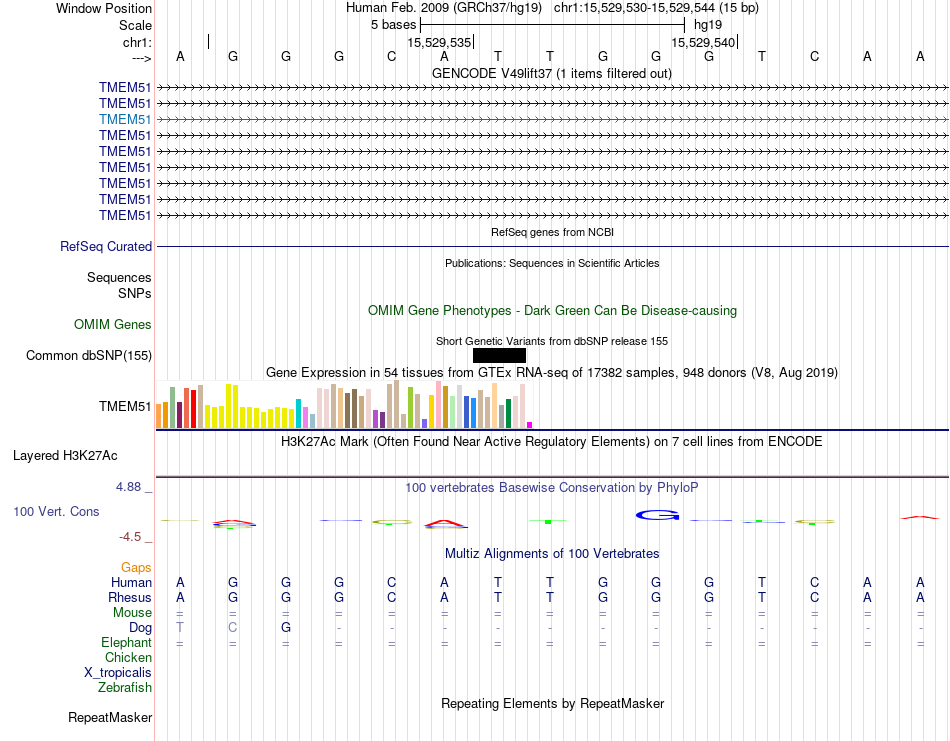Open the Common dbSNP(155) label
This screenshot has height=741, width=950.
pyautogui.click(x=89, y=356)
